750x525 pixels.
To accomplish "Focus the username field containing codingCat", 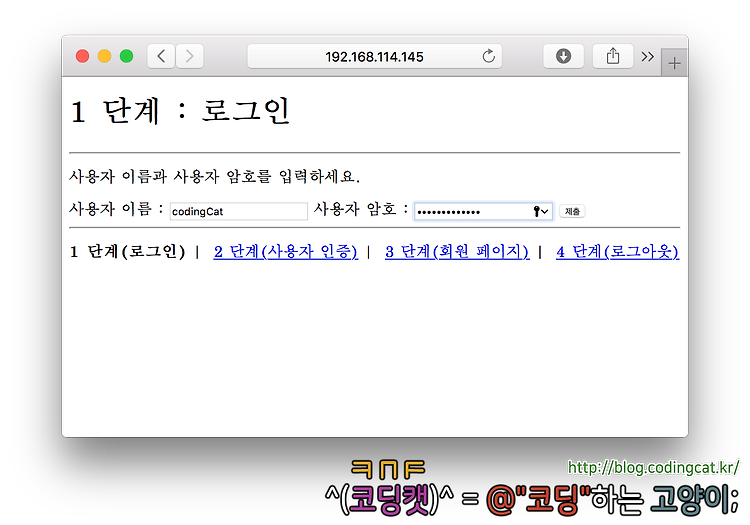I will [x=239, y=211].
